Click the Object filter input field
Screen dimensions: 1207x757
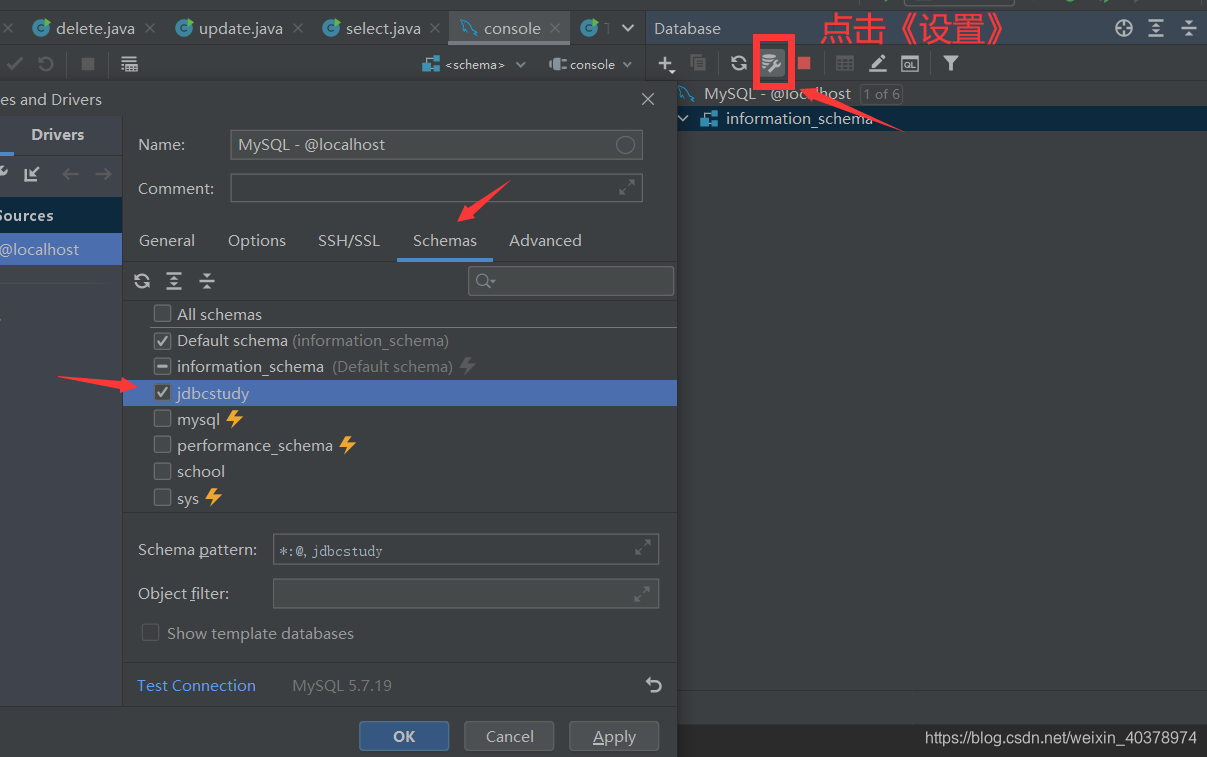pyautogui.click(x=466, y=593)
